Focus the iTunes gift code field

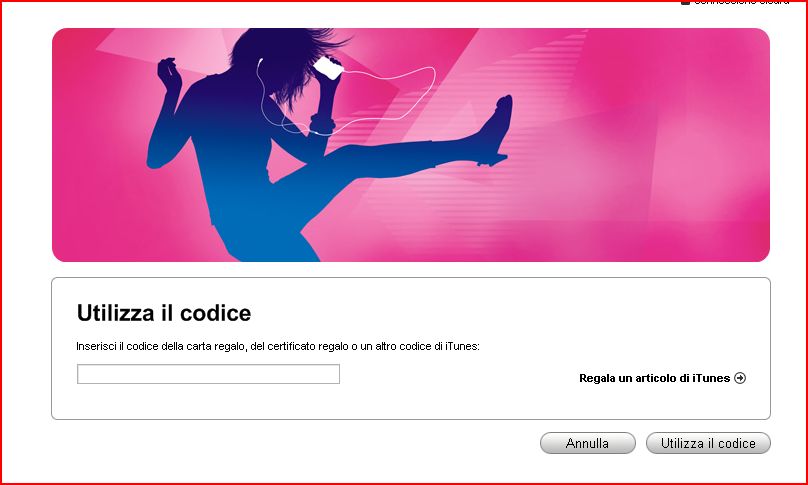(208, 374)
